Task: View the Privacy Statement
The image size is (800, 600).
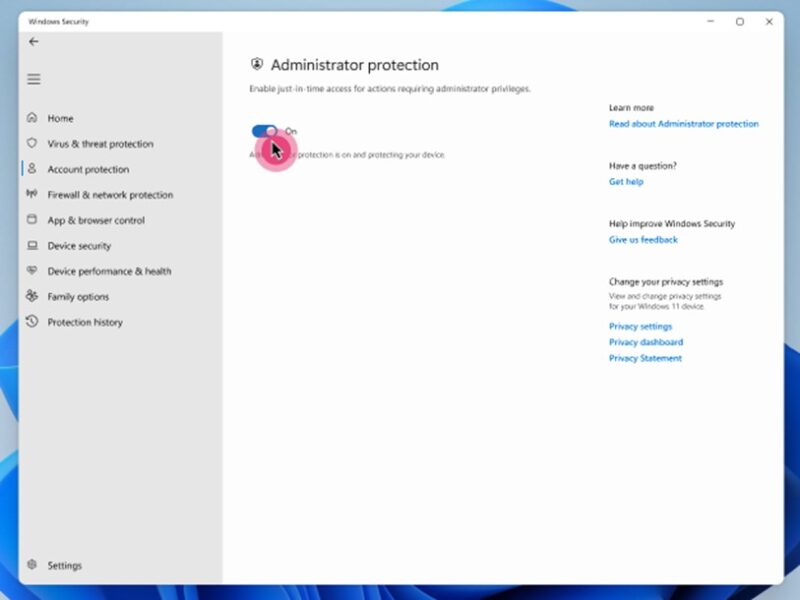Action: tap(645, 358)
